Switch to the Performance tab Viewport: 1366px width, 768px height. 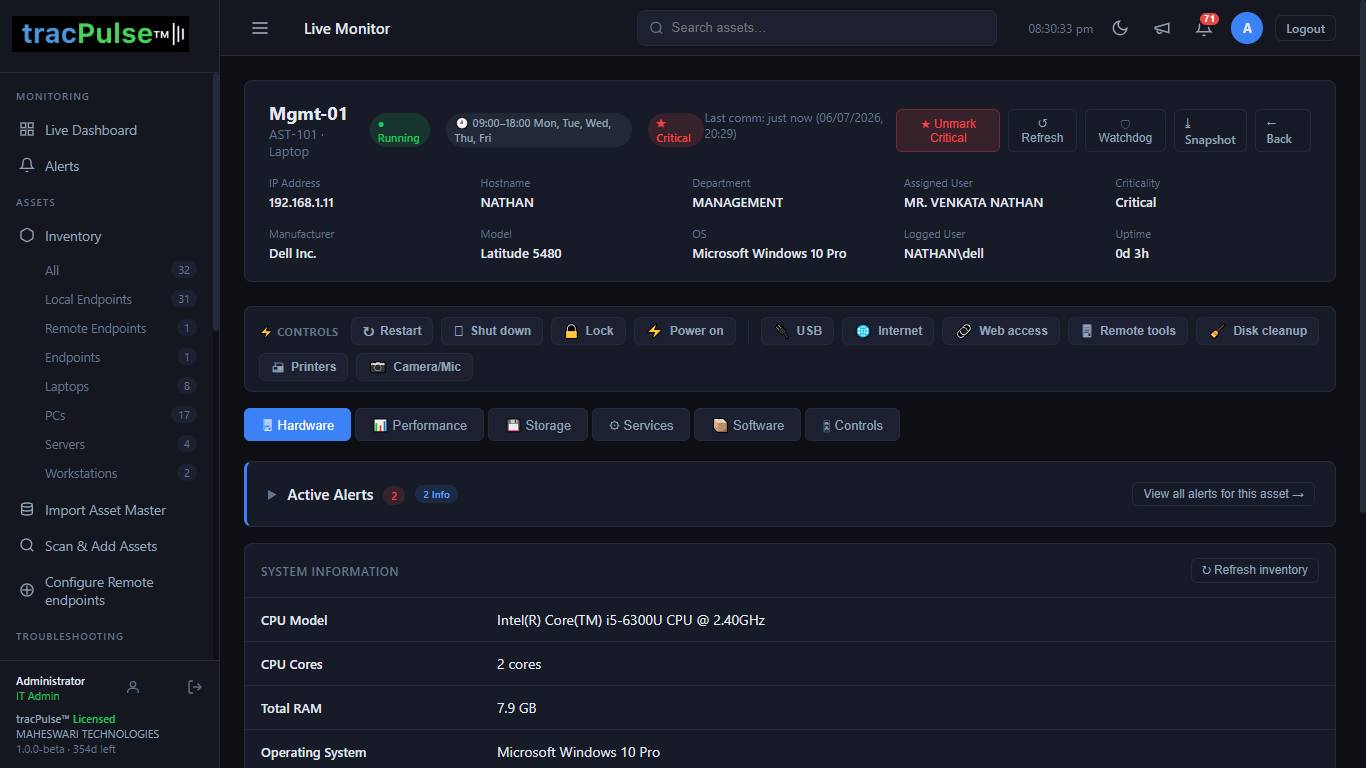click(419, 425)
